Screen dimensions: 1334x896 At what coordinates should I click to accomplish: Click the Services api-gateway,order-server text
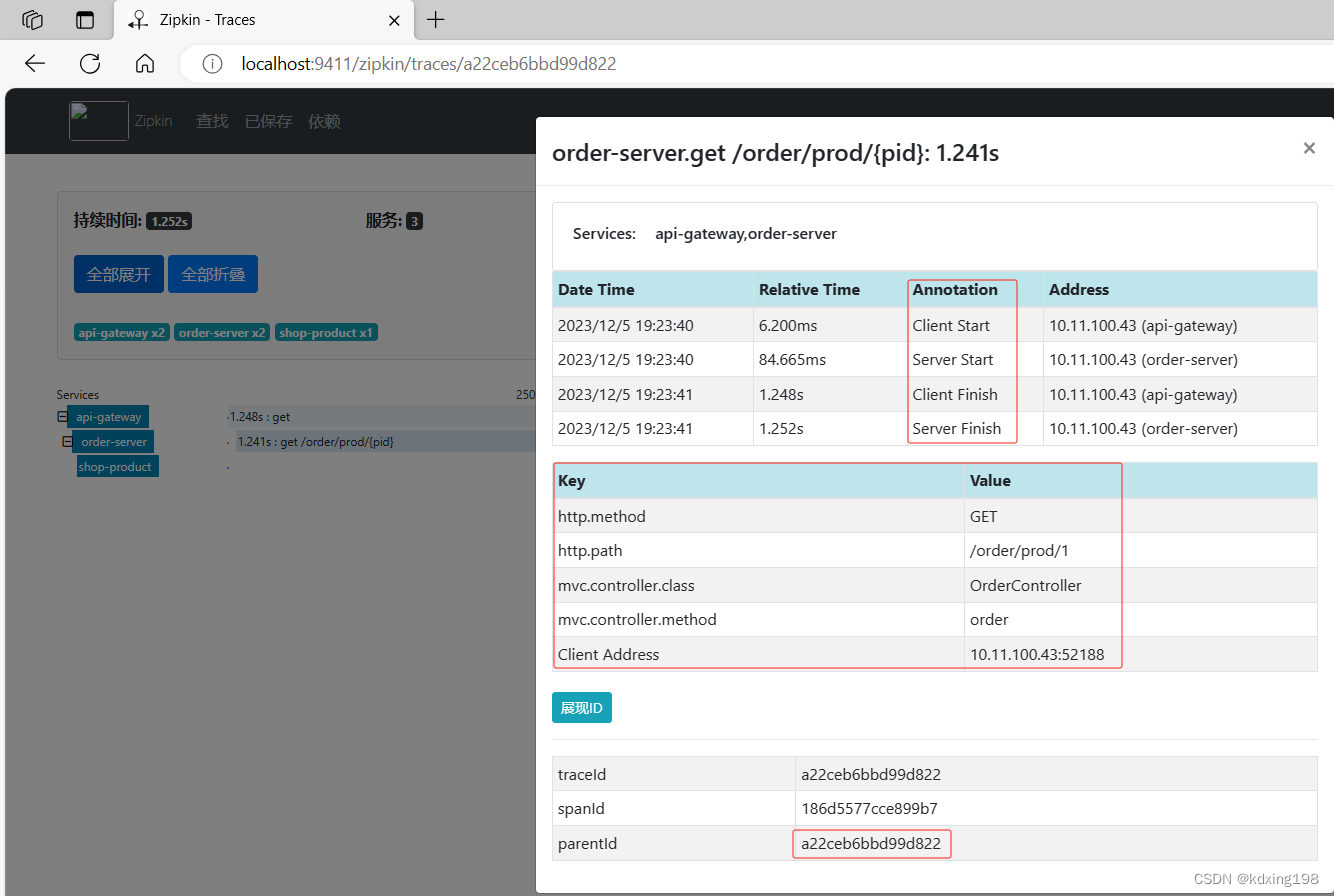pos(704,233)
